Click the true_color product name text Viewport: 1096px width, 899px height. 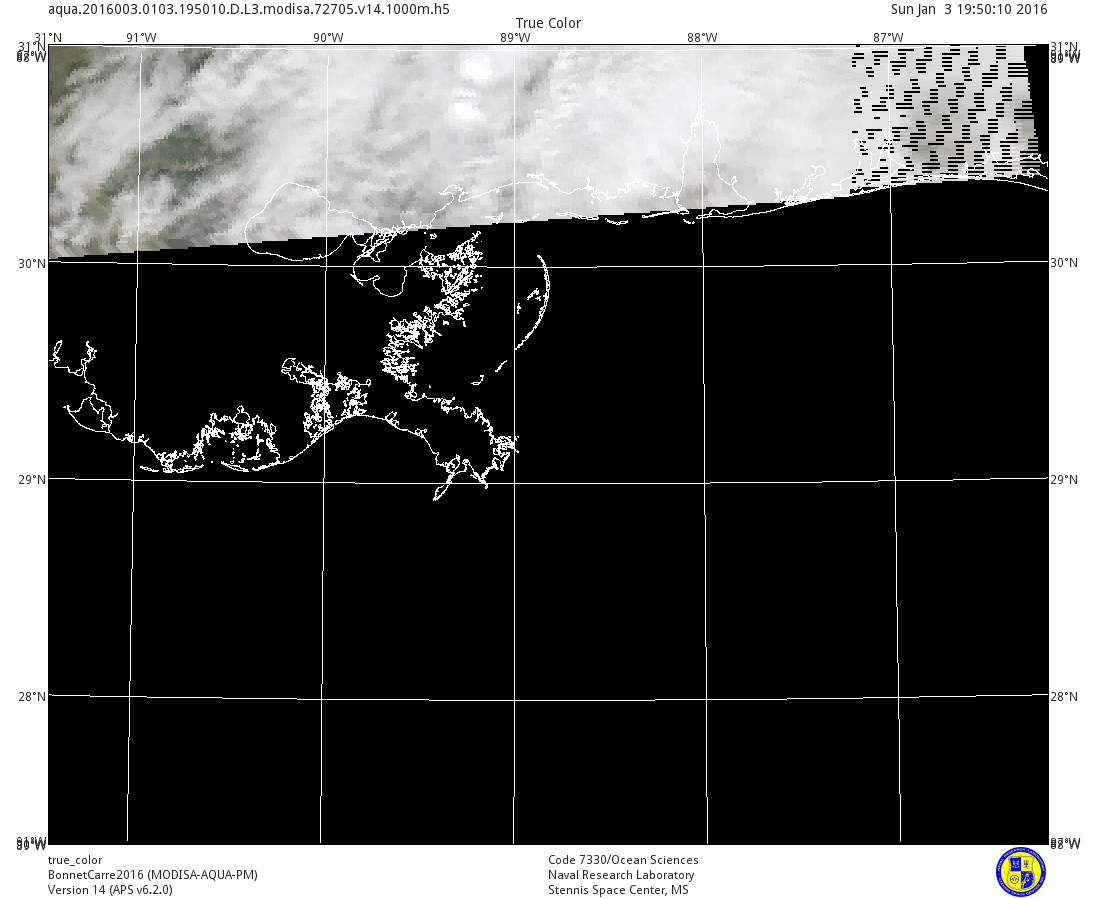(75, 860)
